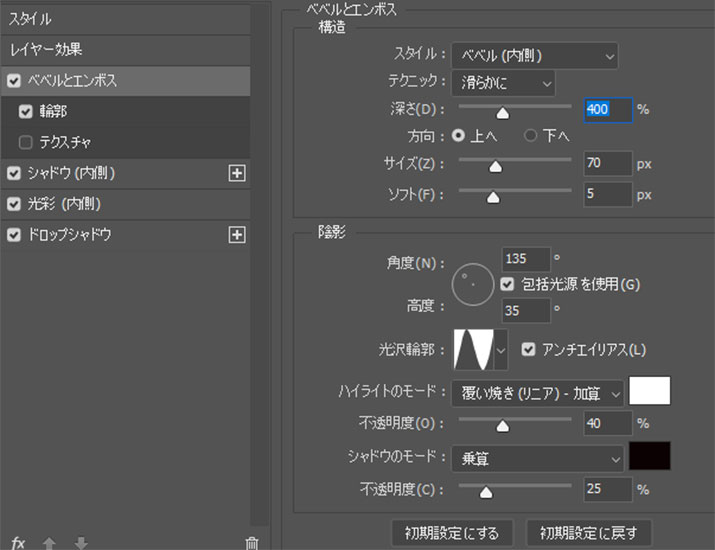Viewport: 715px width, 550px height.
Task: Select 光彩 (内側) row in left list
Action: tap(125, 204)
